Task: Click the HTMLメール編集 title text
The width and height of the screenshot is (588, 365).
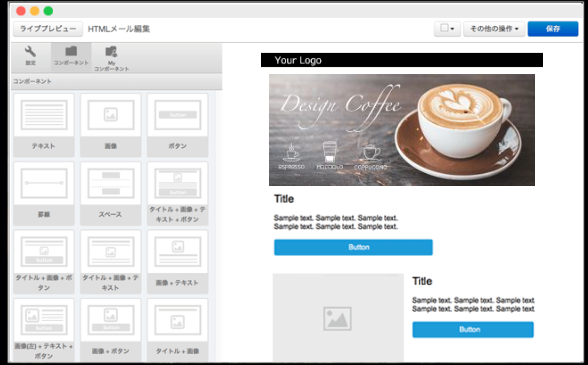Action: (x=119, y=29)
